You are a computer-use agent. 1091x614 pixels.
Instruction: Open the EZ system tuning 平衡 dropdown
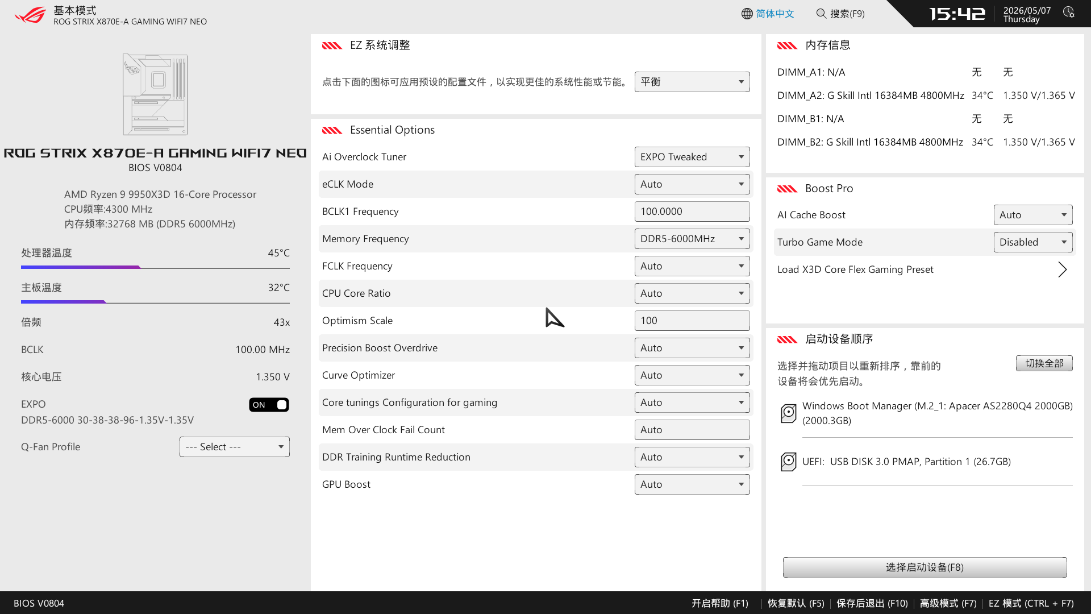click(x=692, y=81)
